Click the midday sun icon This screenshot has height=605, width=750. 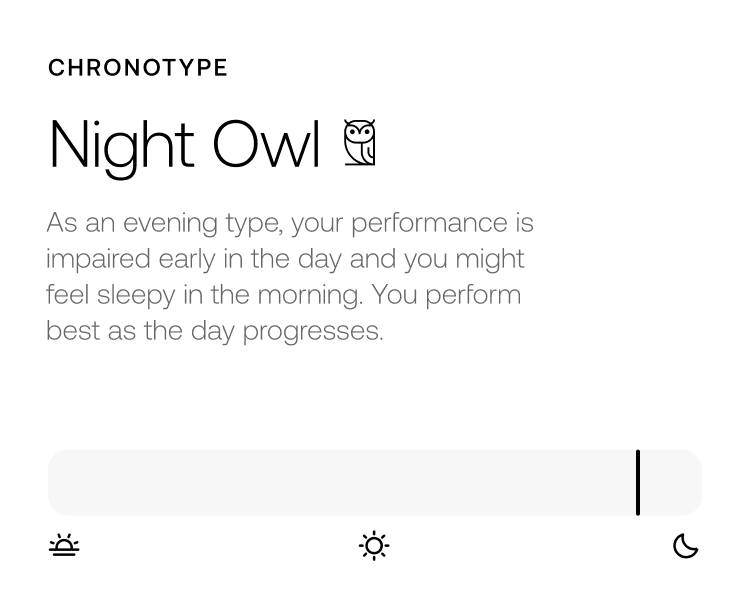[x=374, y=546]
